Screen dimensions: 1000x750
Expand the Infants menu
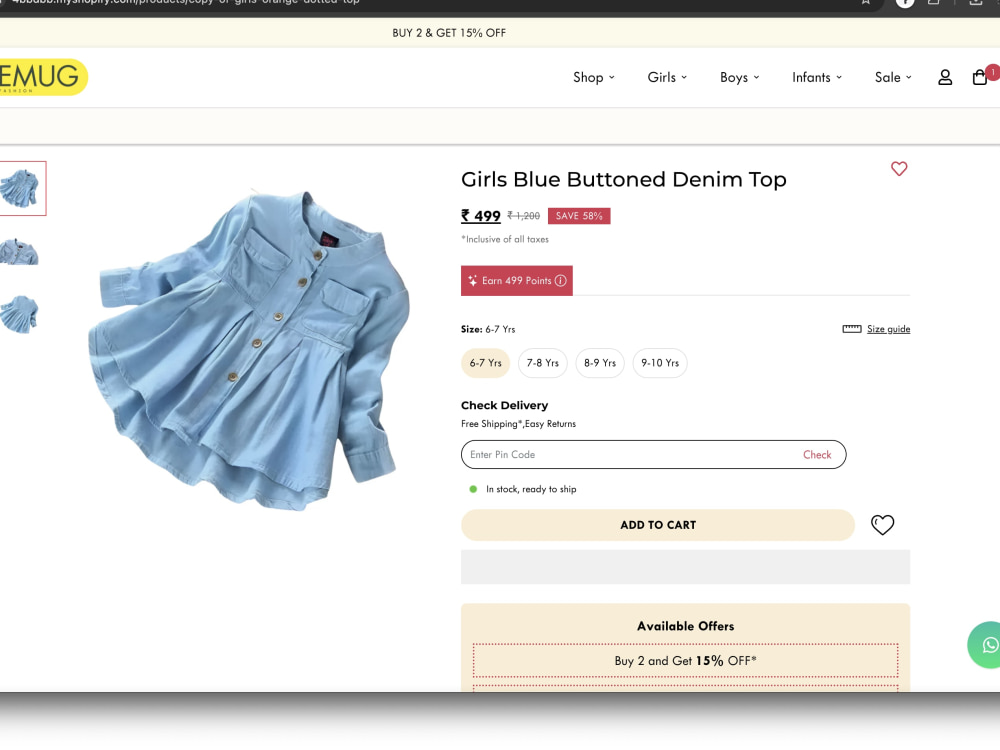click(x=817, y=77)
